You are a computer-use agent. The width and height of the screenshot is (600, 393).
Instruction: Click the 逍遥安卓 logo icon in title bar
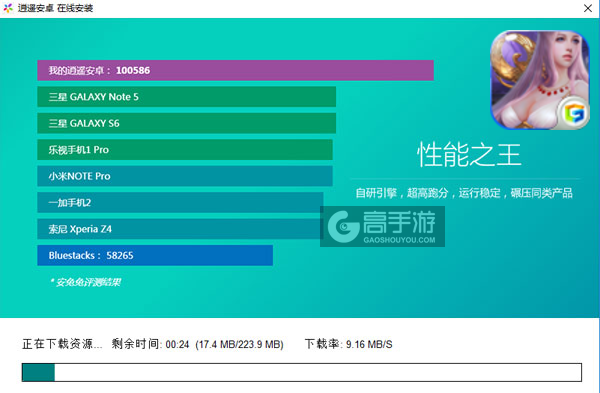point(8,8)
